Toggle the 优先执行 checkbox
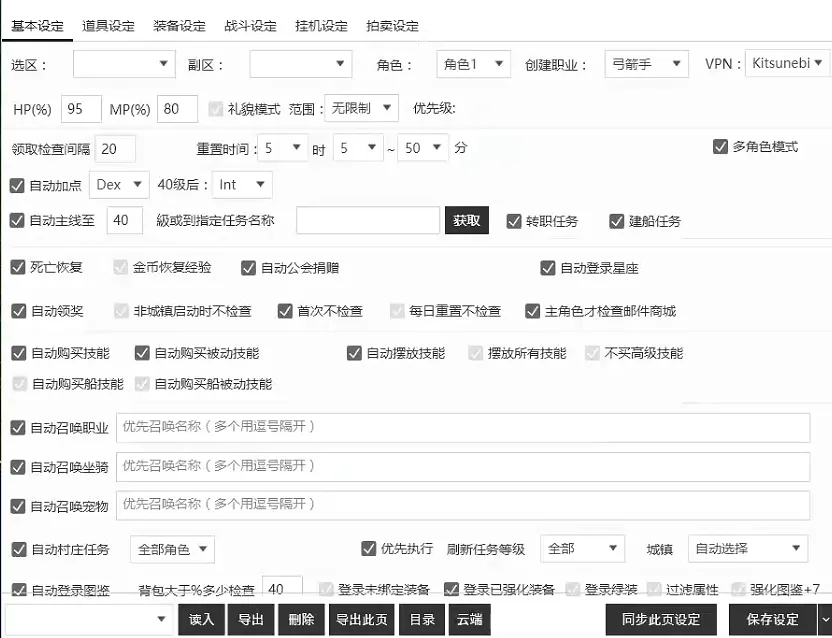Viewport: 832px width, 638px height. (x=369, y=548)
